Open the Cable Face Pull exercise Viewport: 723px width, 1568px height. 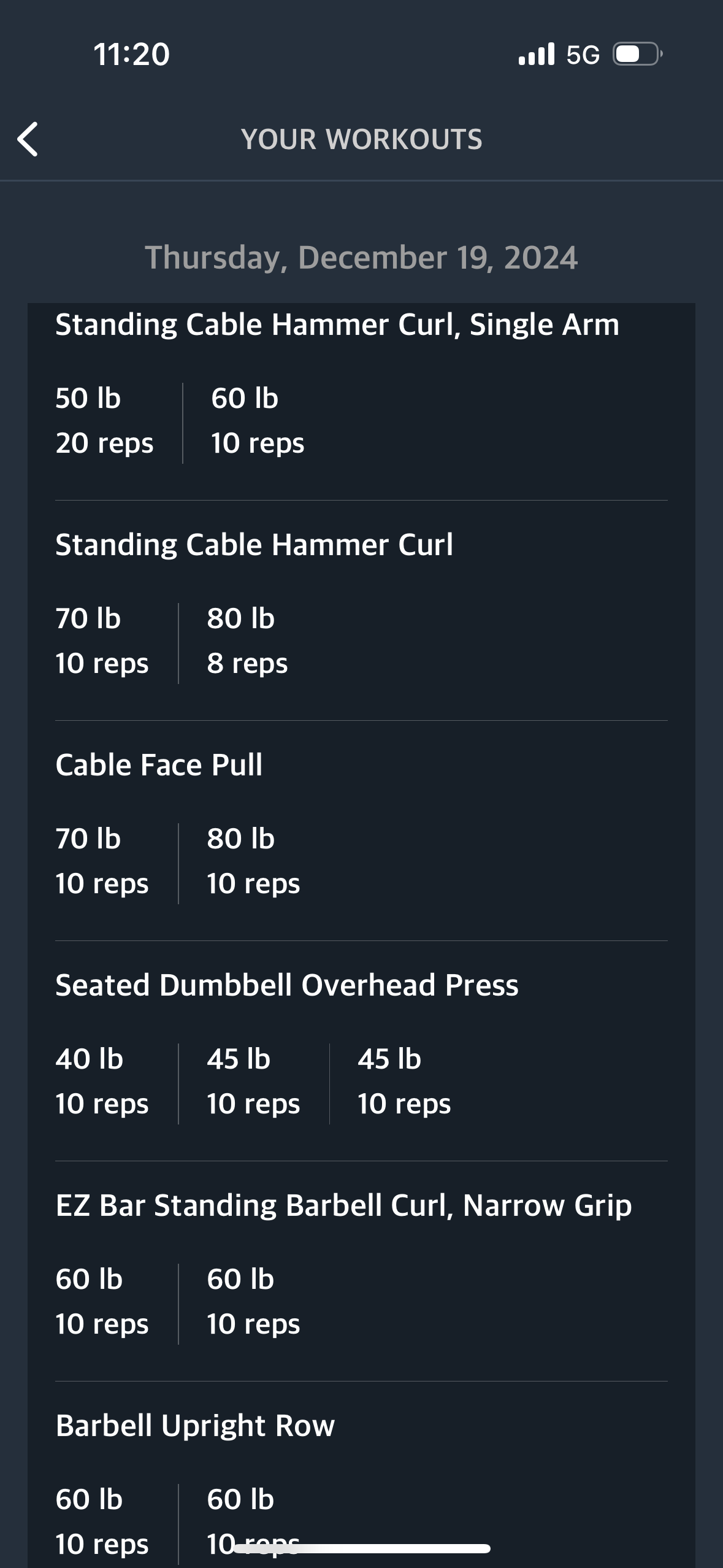tap(159, 765)
